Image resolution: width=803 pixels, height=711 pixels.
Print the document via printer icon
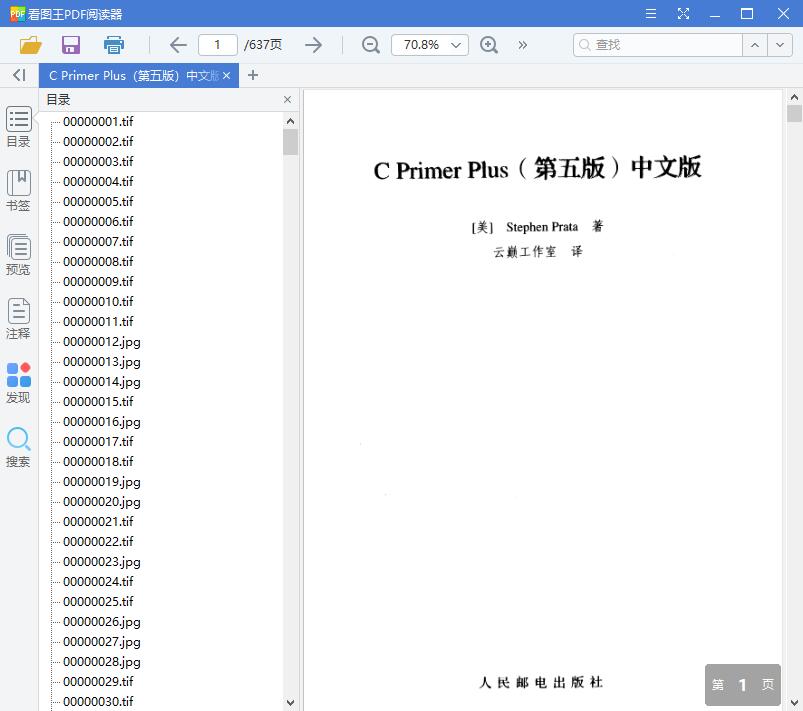[x=114, y=45]
